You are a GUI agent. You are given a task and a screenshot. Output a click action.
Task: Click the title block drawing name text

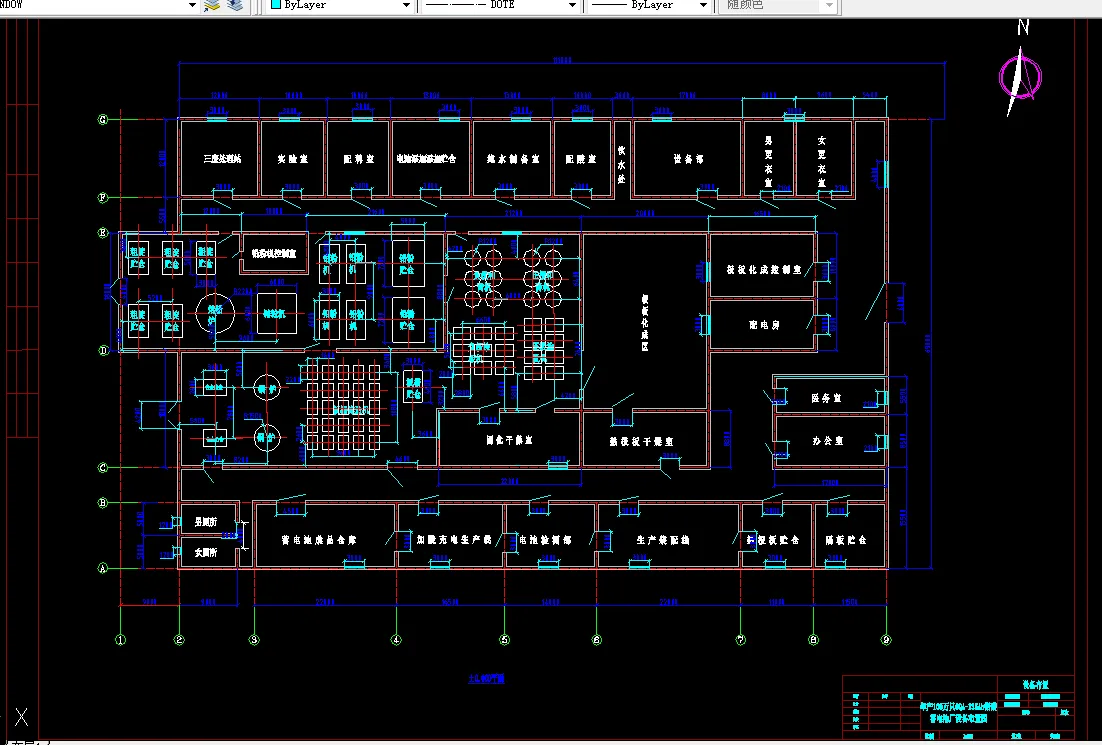coord(959,713)
